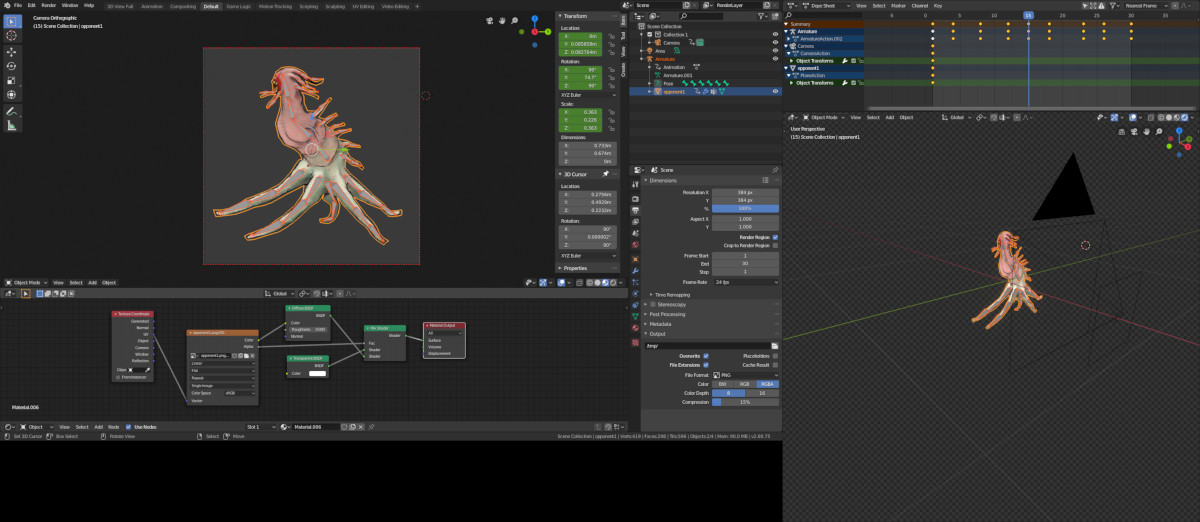Select the Select Box tool
1200x522 pixels.
coord(12,21)
